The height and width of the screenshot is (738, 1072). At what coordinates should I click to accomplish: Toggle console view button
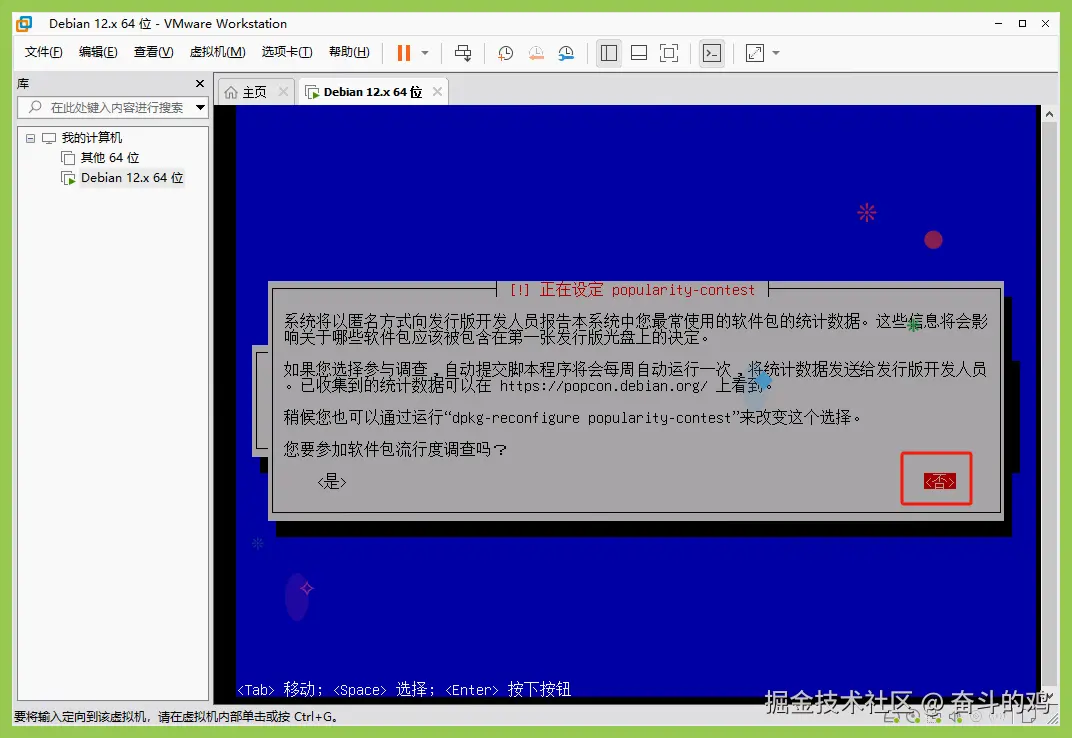(x=712, y=53)
